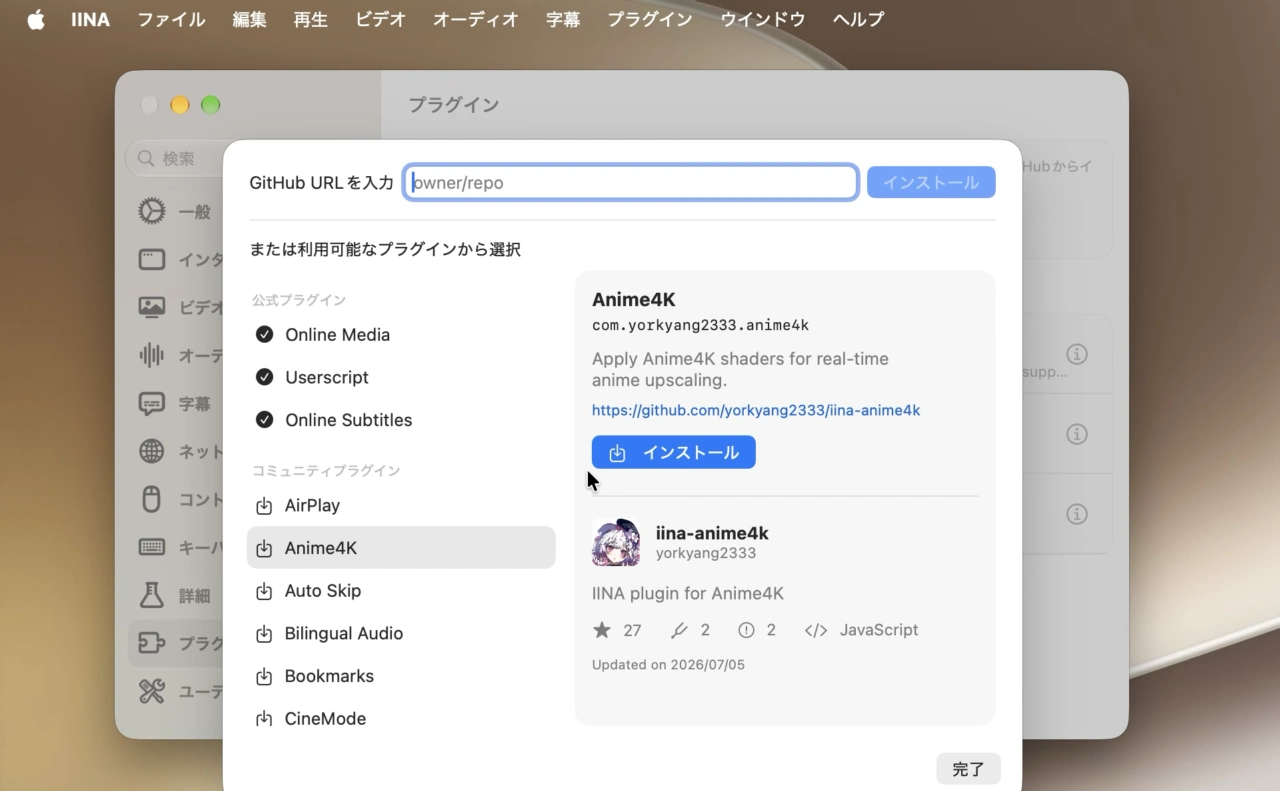Open the オーディオ menu
The width and height of the screenshot is (1280, 791).
click(476, 19)
